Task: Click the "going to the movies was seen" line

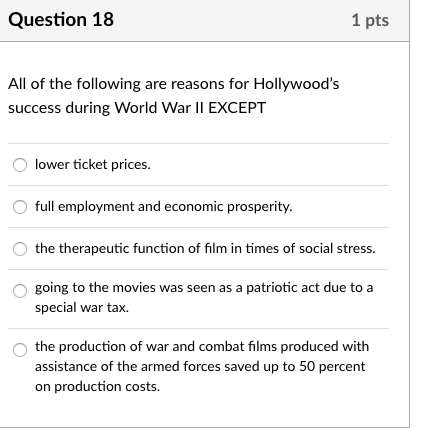Action: point(204,288)
